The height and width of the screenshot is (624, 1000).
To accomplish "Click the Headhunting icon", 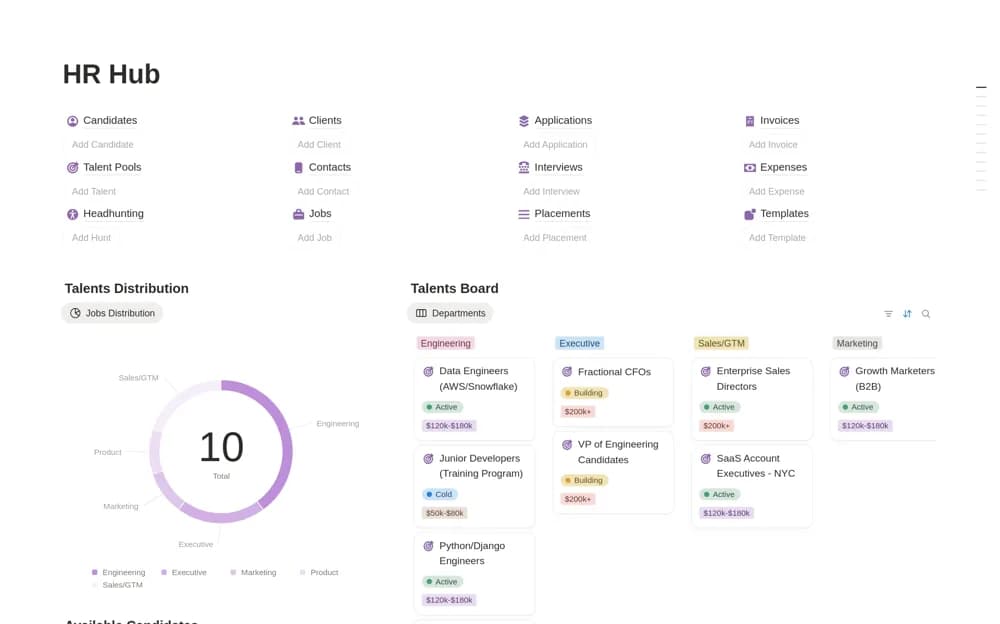I will coord(73,214).
